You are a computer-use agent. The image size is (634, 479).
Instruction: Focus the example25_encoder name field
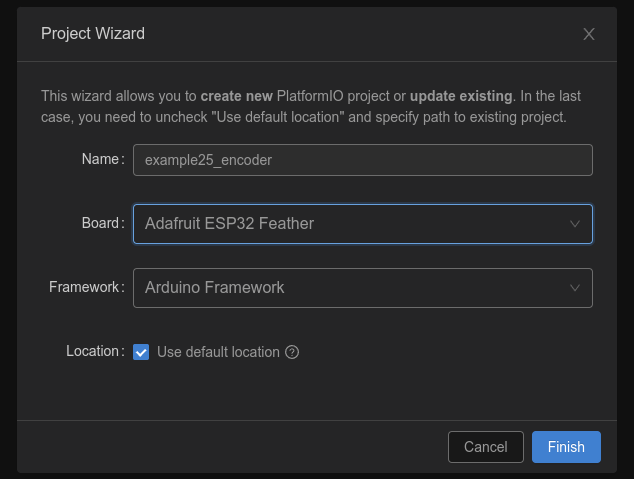(x=362, y=160)
